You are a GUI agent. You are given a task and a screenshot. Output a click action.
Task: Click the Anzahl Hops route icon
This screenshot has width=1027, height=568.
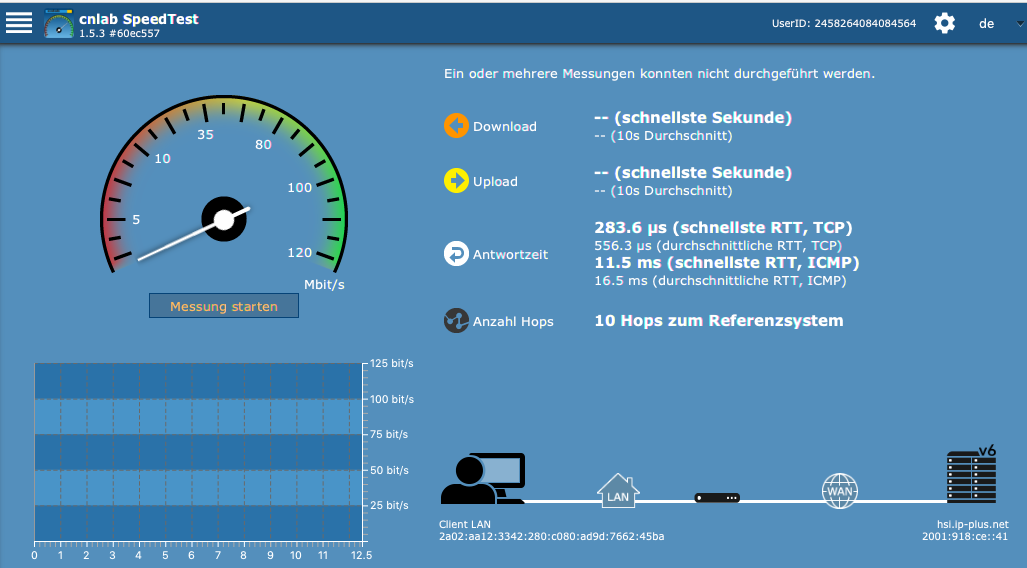click(456, 321)
